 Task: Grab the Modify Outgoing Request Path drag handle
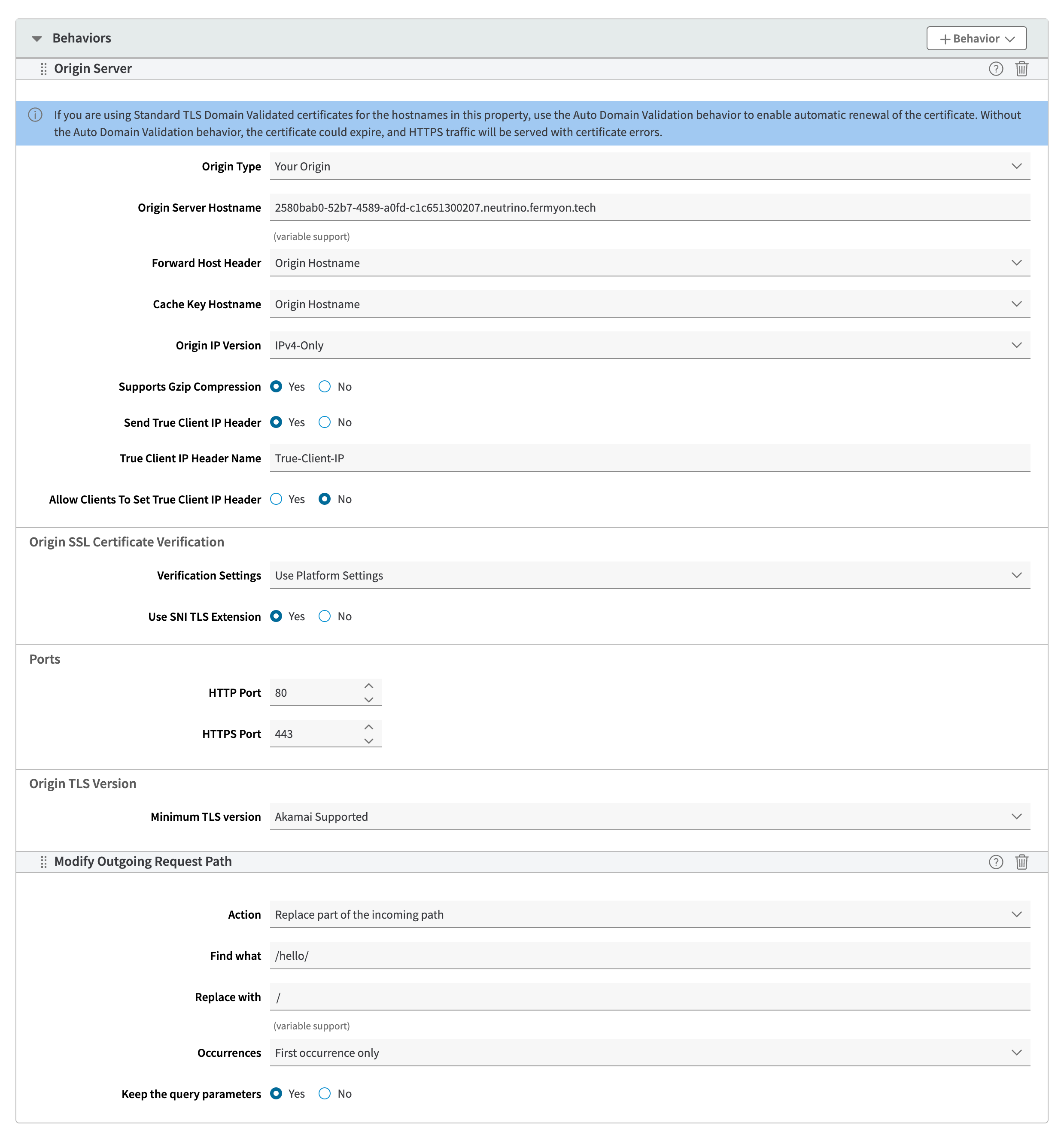[x=43, y=862]
